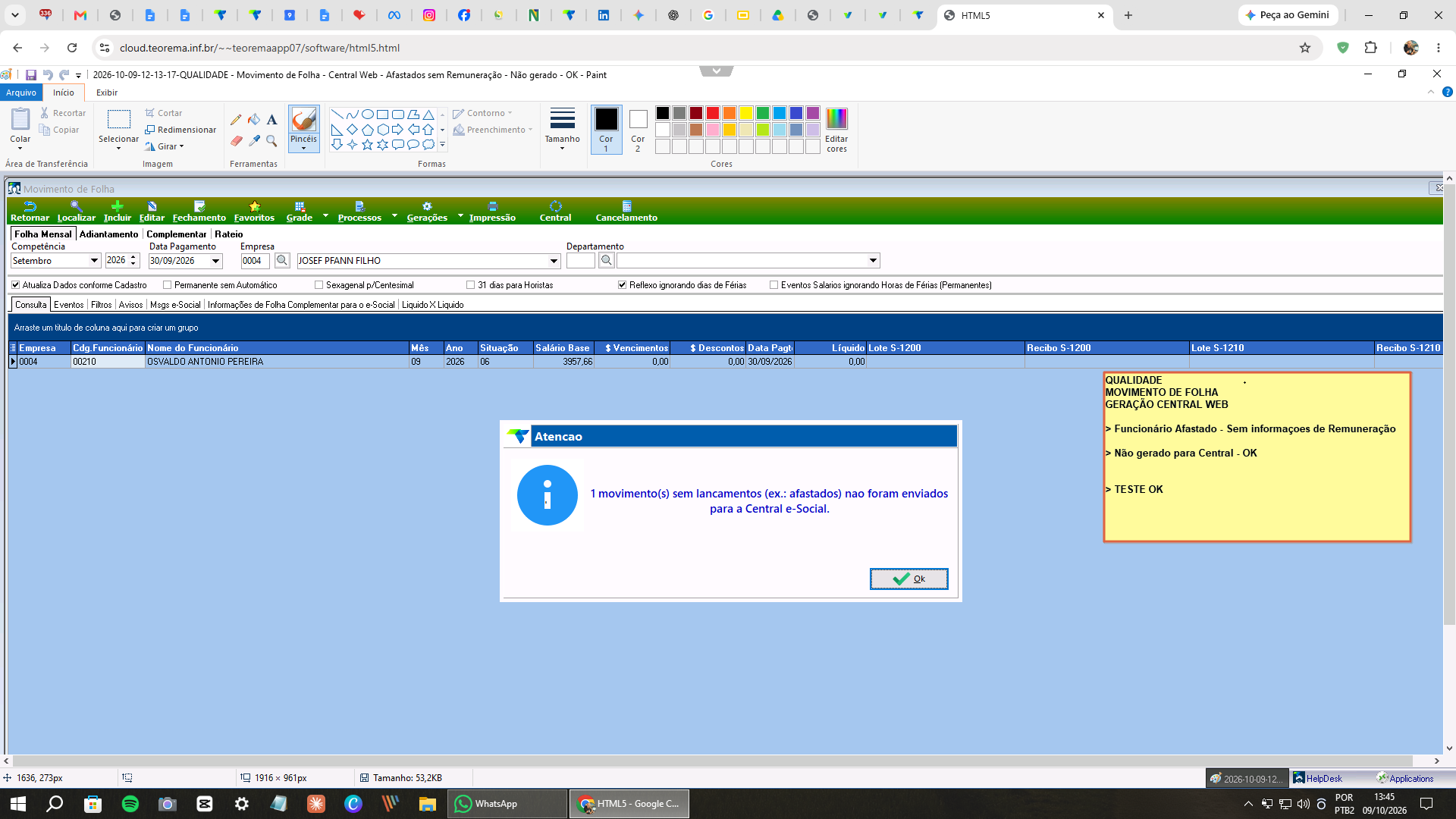Switch to Adiantamento tab
Screen dimensions: 1456x819
click(108, 234)
